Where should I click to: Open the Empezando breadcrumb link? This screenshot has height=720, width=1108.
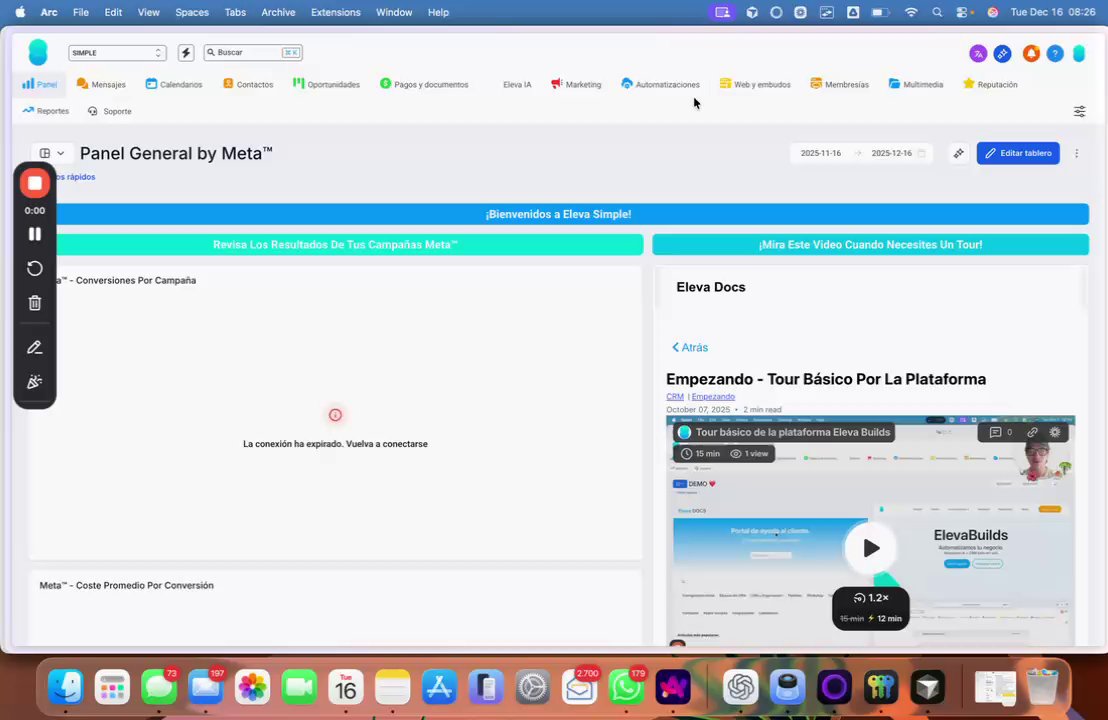[x=713, y=396]
